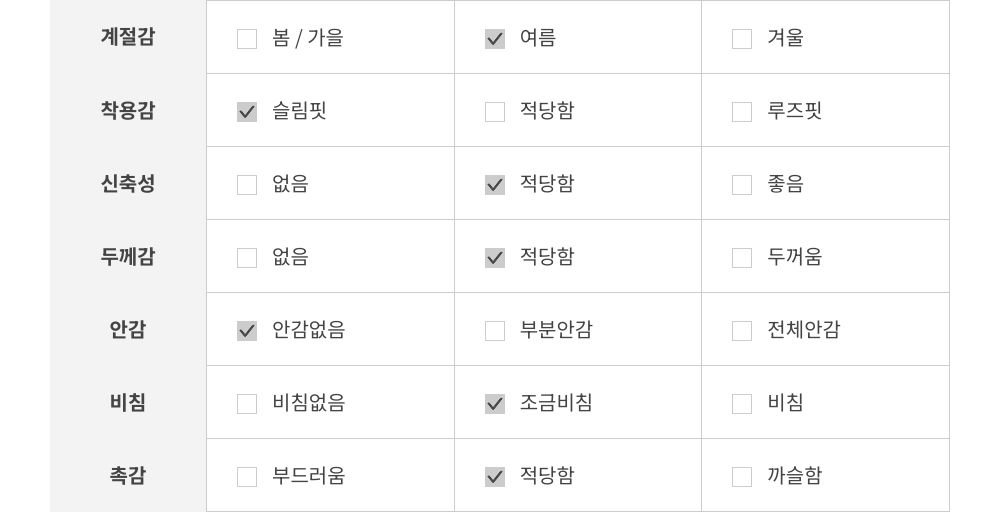Uncheck 적당함 in the 두께감 row
The image size is (1000, 512).
click(x=495, y=258)
